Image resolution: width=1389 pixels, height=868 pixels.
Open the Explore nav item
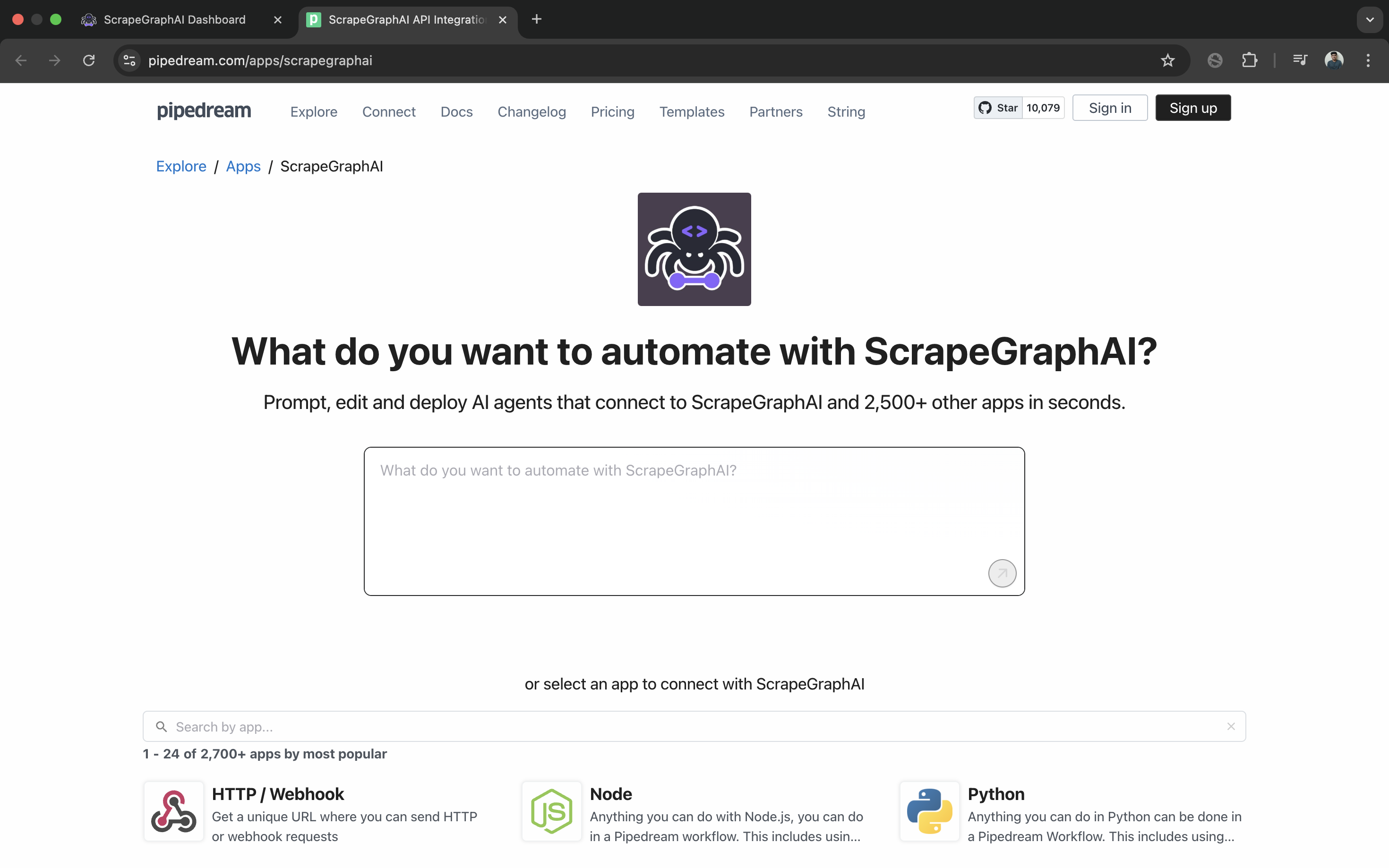point(314,111)
